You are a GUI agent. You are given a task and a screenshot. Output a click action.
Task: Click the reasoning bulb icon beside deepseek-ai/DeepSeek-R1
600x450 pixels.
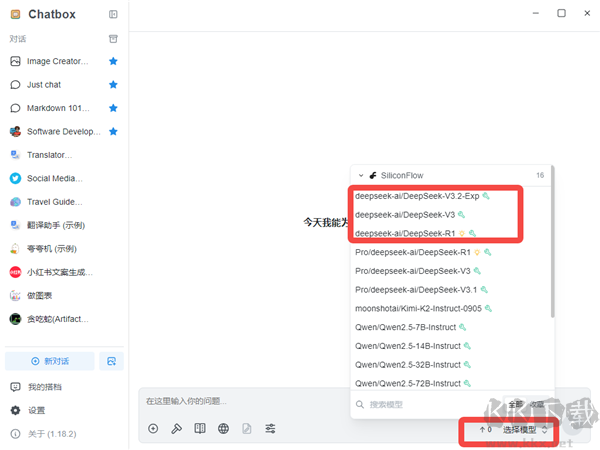(462, 234)
